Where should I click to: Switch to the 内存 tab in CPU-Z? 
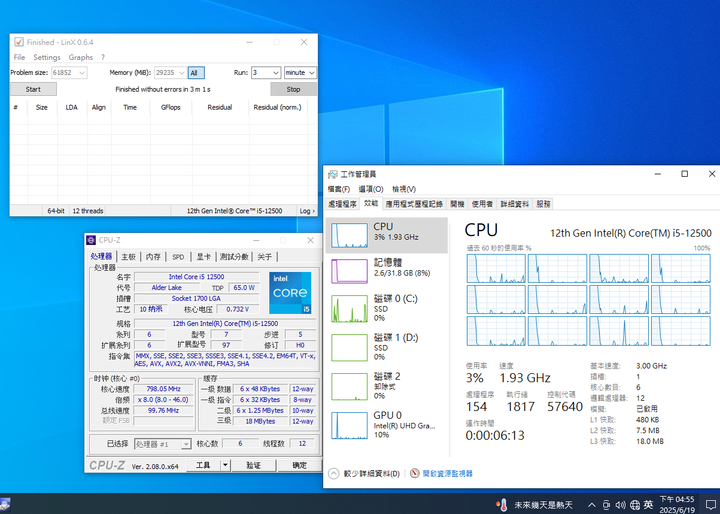tap(153, 257)
